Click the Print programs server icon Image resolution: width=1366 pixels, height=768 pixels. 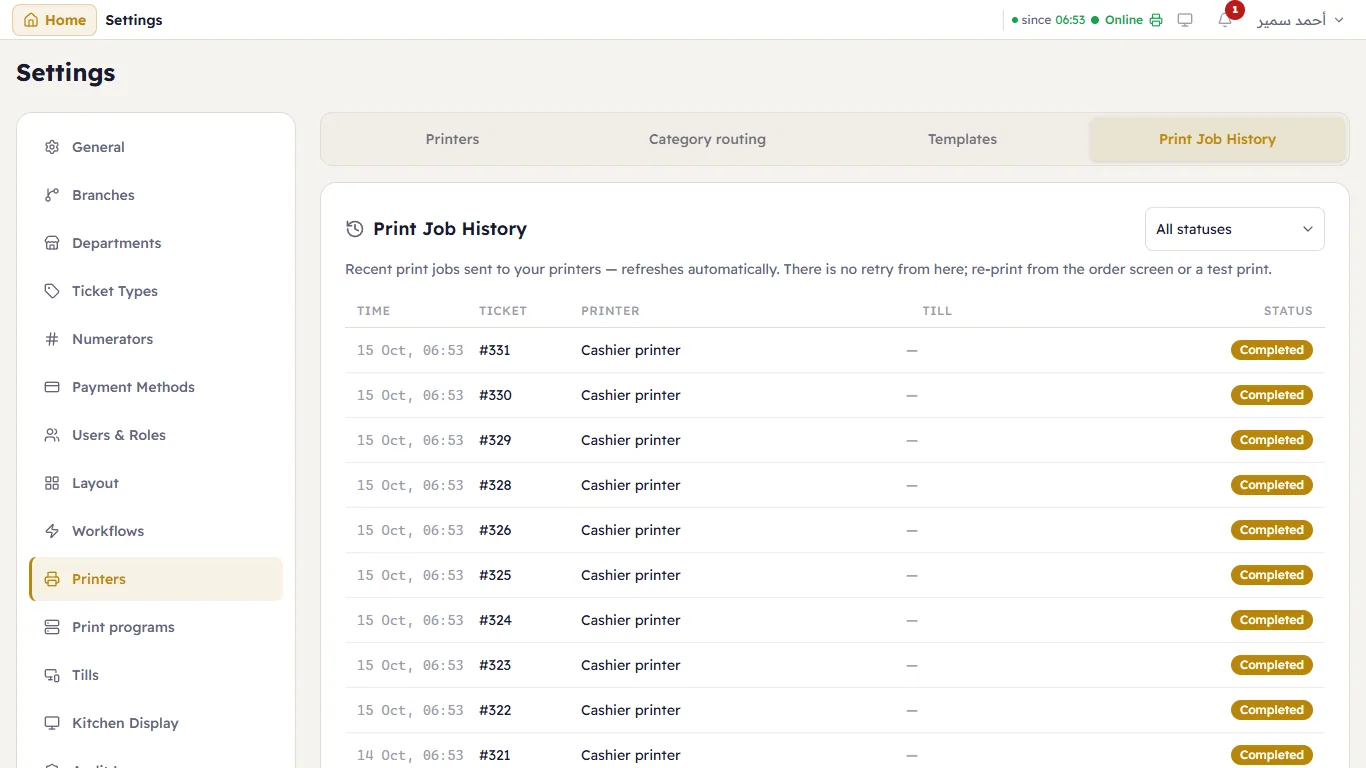coord(52,627)
